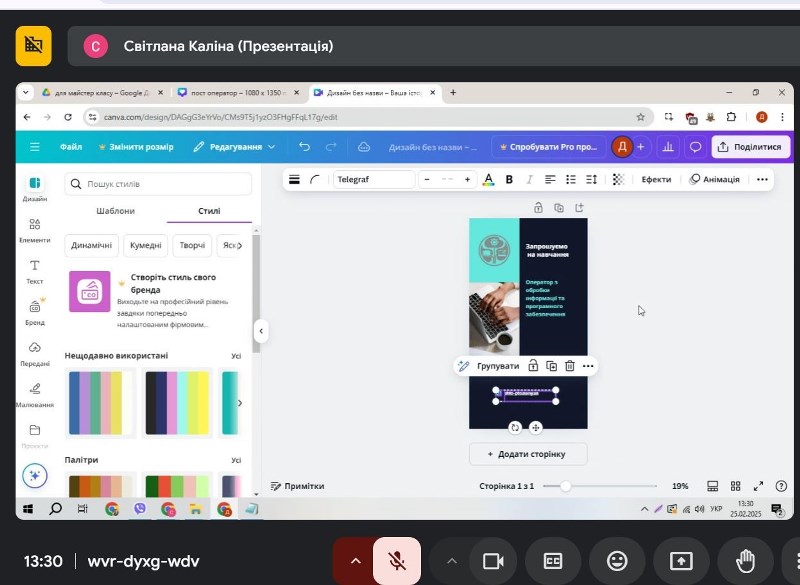Image resolution: width=800 pixels, height=585 pixels.
Task: Show next recently used palettes arrow
Action: pos(239,403)
